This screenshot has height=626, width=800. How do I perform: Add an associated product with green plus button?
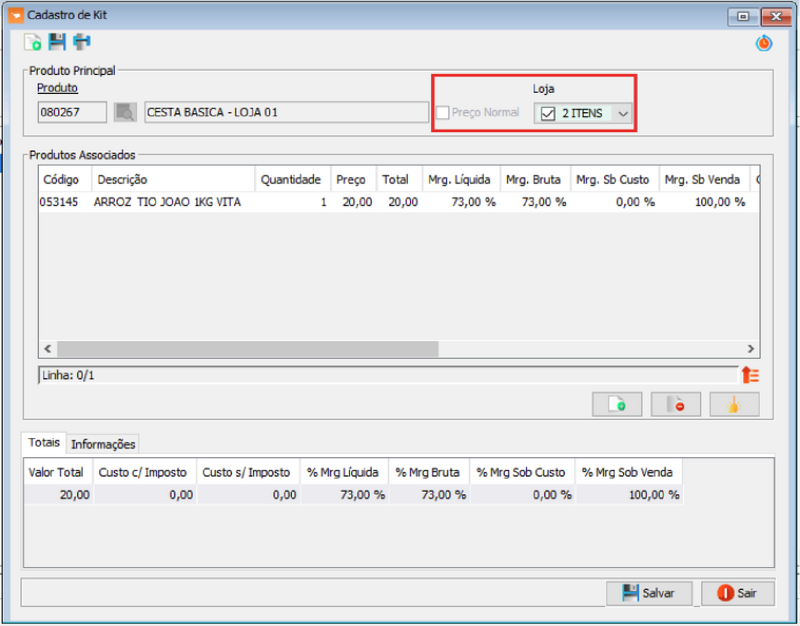(x=617, y=404)
